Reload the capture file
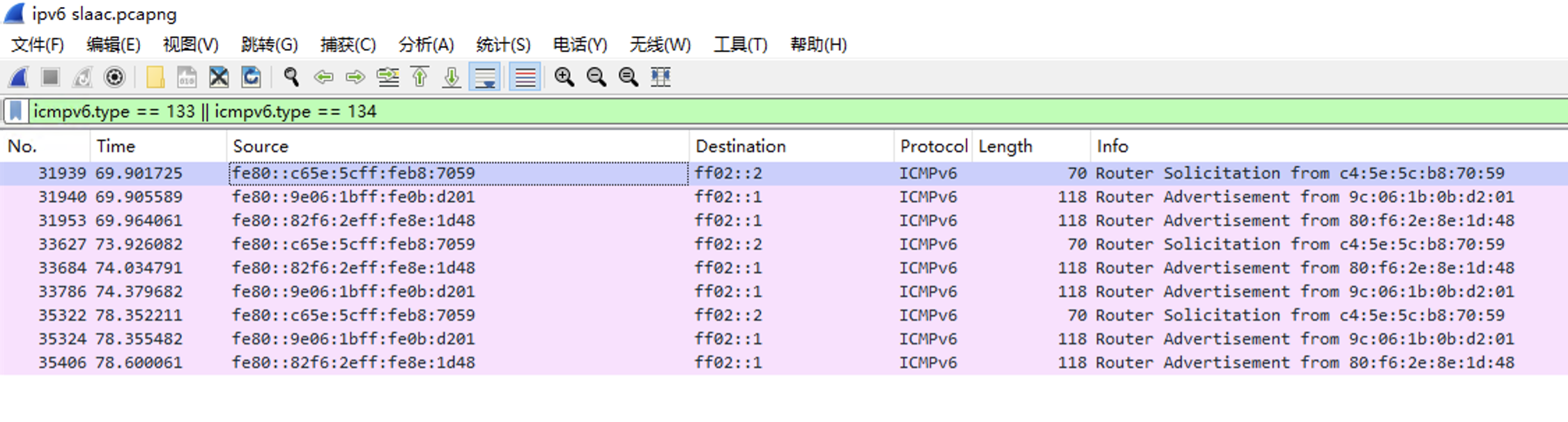Image resolution: width=1568 pixels, height=422 pixels. (252, 77)
